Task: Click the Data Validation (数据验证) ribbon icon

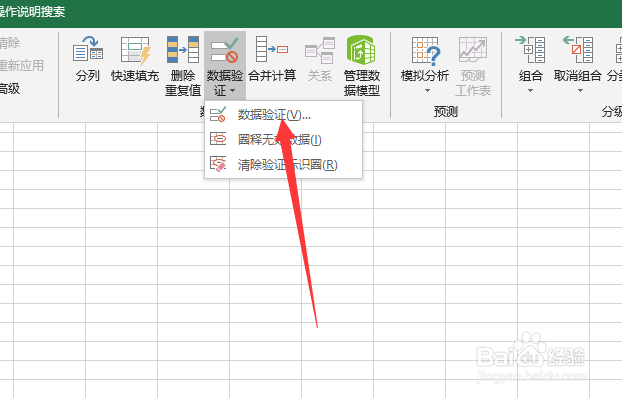Action: [x=225, y=50]
